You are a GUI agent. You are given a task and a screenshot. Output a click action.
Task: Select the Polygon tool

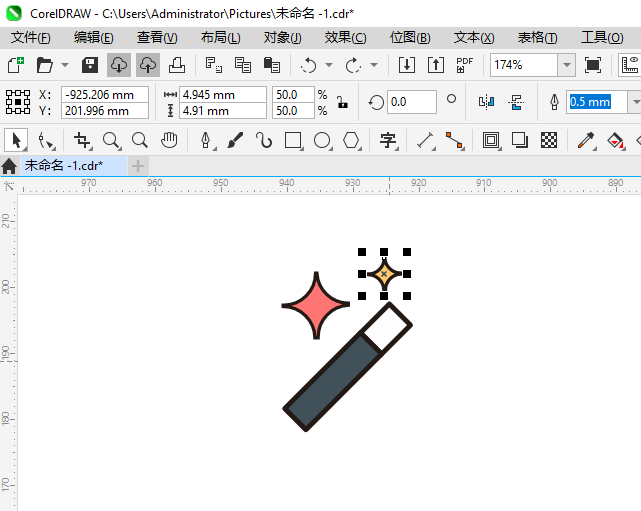point(351,141)
